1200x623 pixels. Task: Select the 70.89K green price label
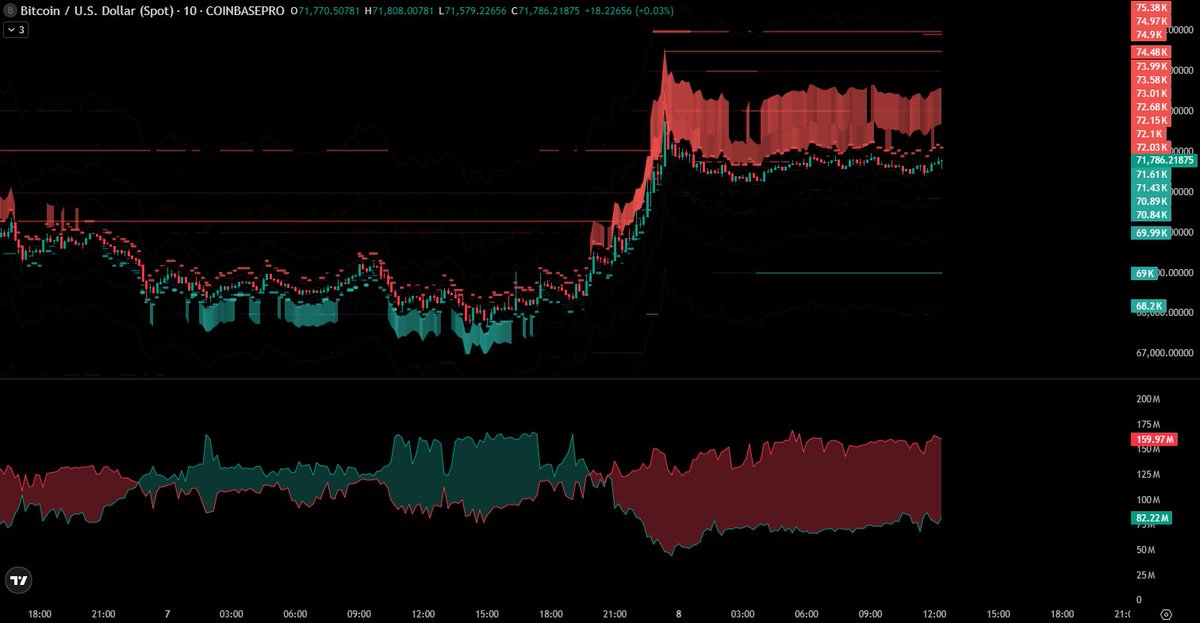click(x=1152, y=201)
